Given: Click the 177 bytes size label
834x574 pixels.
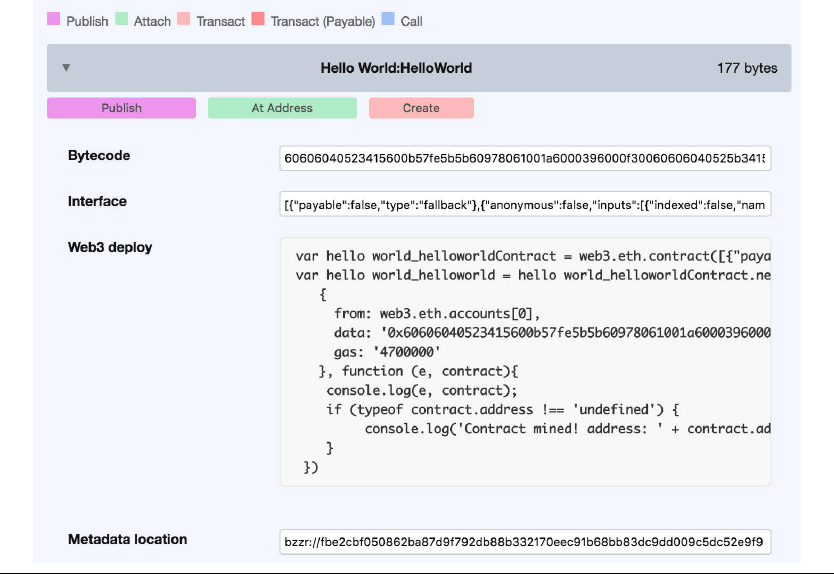Looking at the screenshot, I should tap(747, 68).
